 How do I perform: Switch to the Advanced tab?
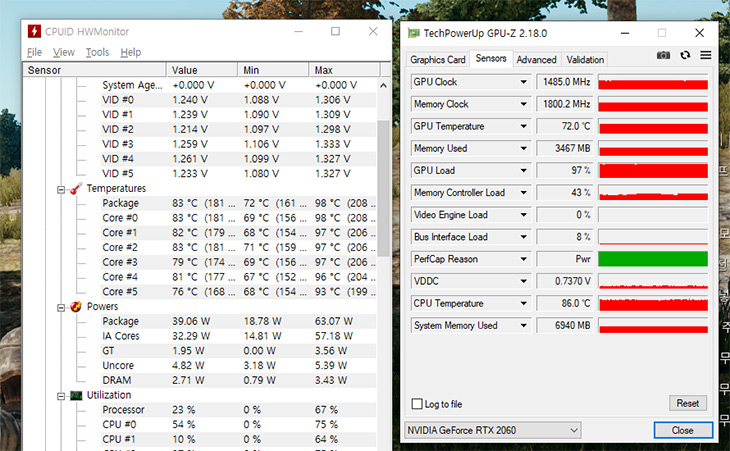point(536,60)
